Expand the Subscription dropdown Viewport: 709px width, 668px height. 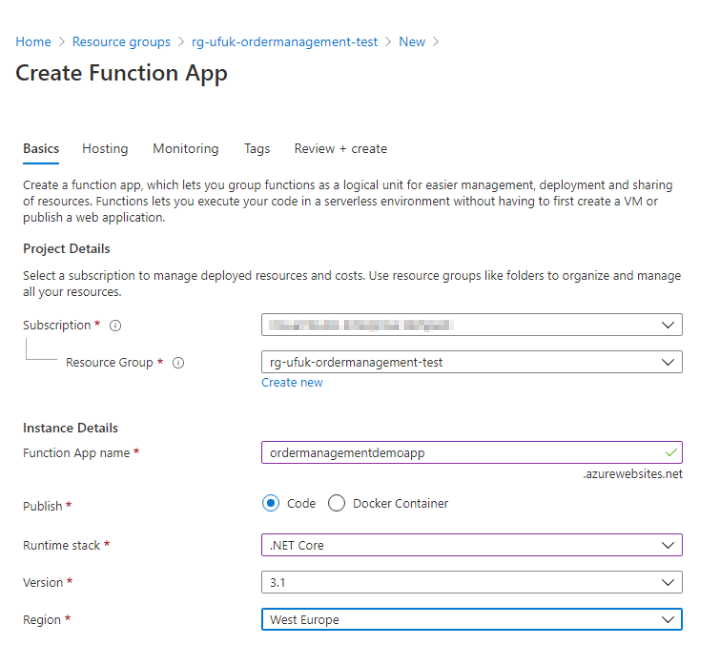coord(472,325)
